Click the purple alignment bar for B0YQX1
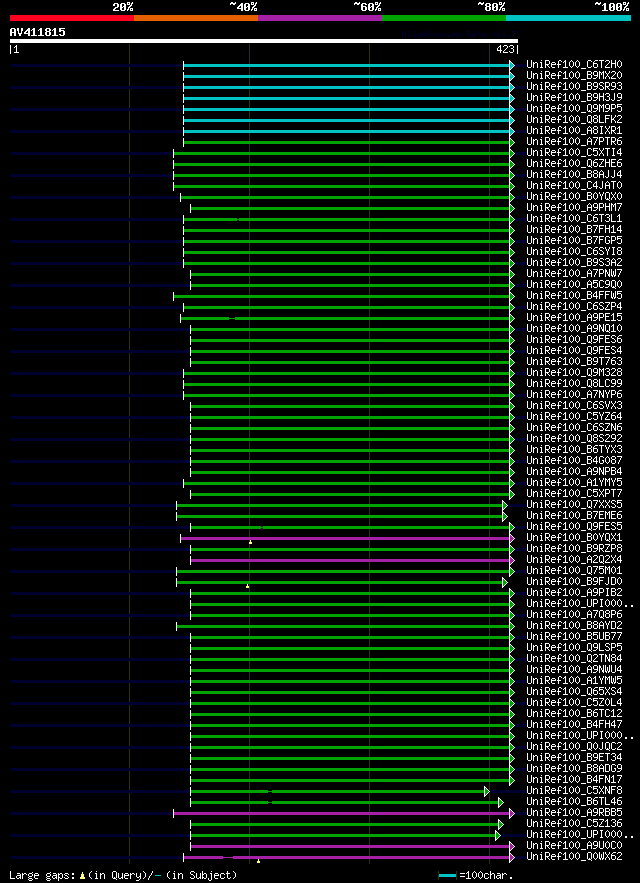Screen dimensions: 640x883 coord(345,538)
